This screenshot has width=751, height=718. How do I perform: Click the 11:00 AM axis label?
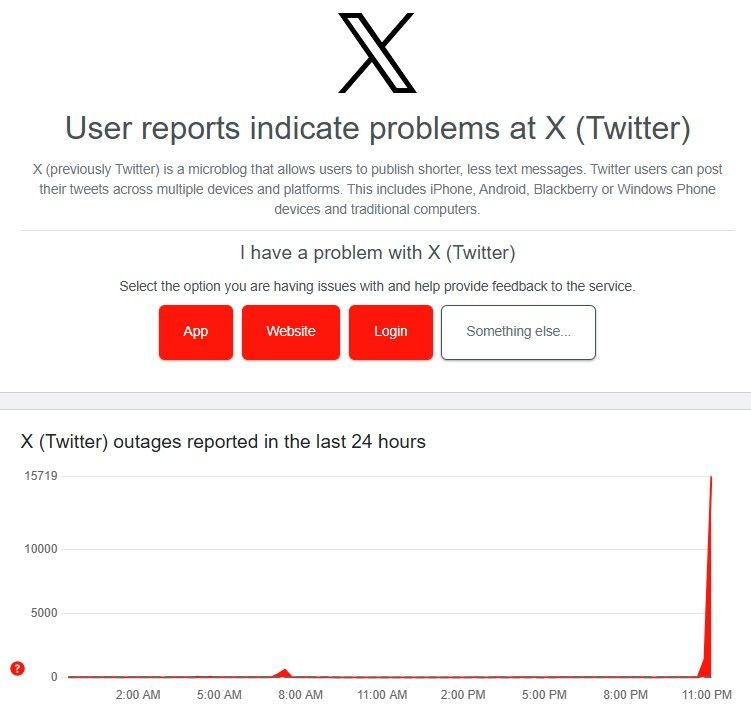[x=382, y=695]
